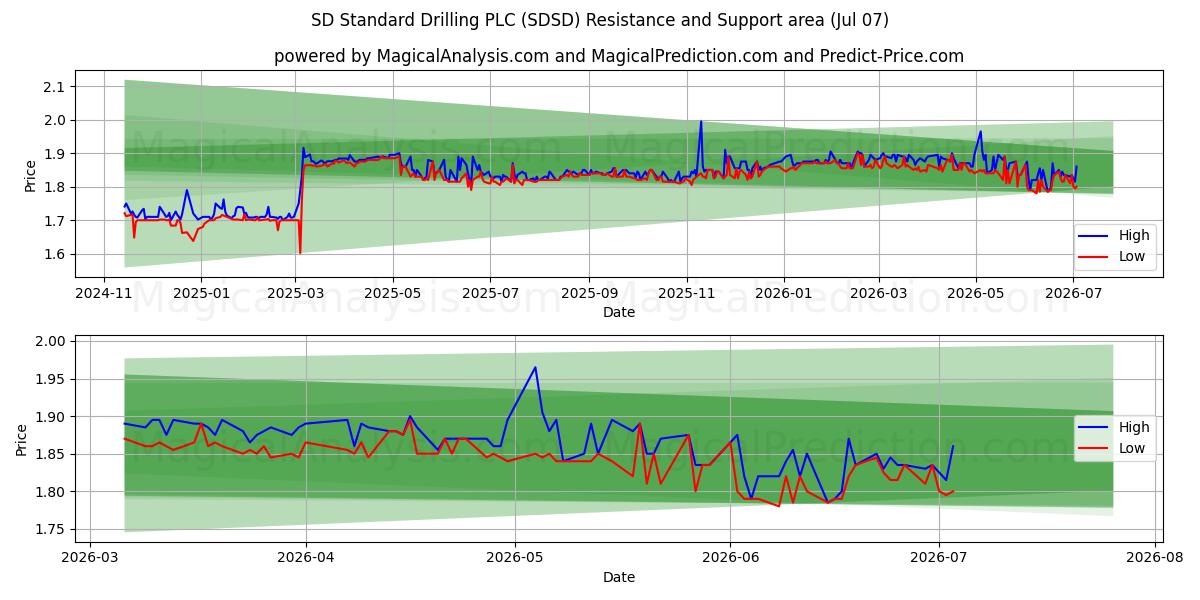The image size is (1200, 600).
Task: Click the '2025-07' label on the top chart x-axis
Action: 489,296
